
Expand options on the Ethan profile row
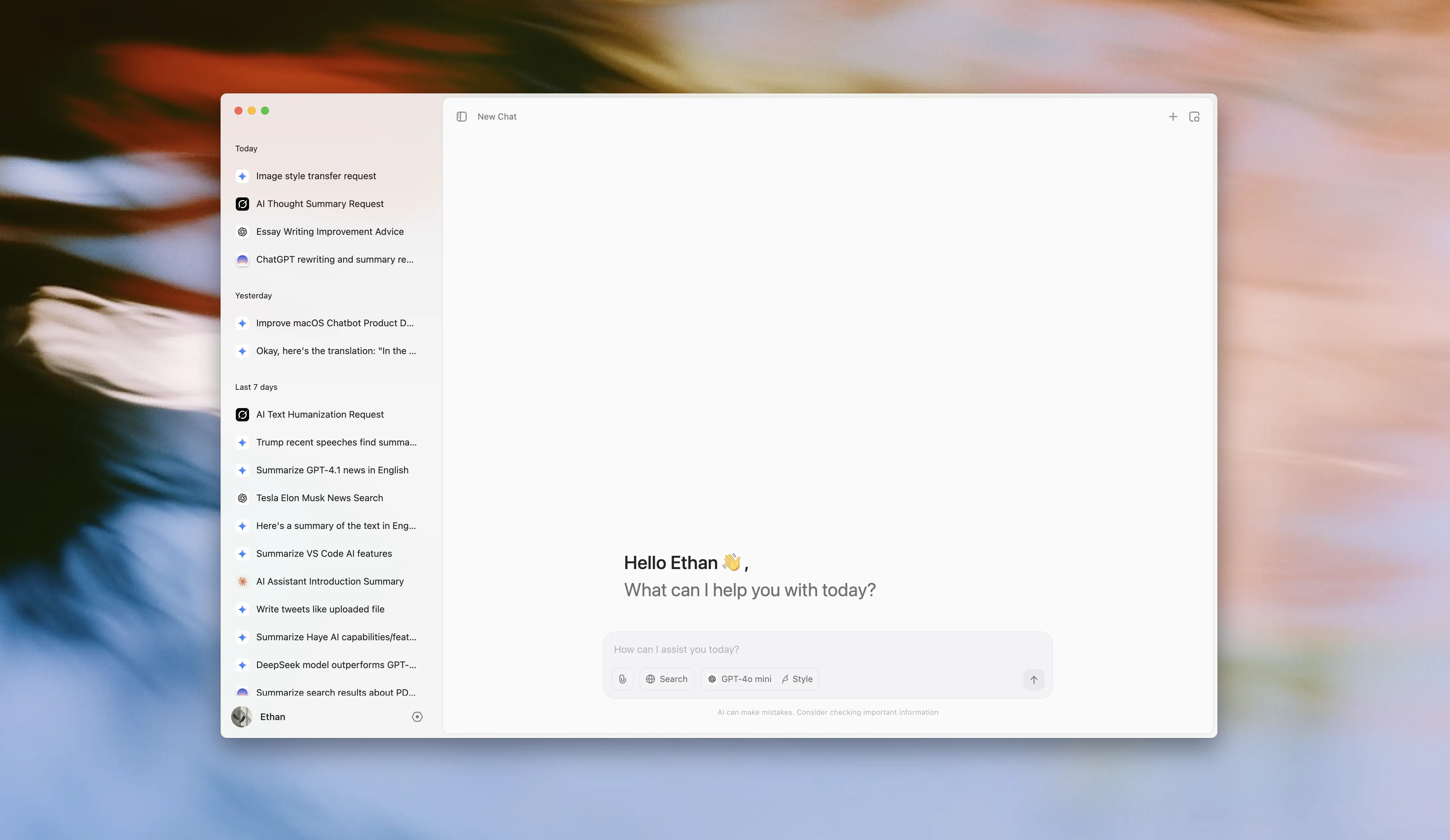[x=417, y=717]
